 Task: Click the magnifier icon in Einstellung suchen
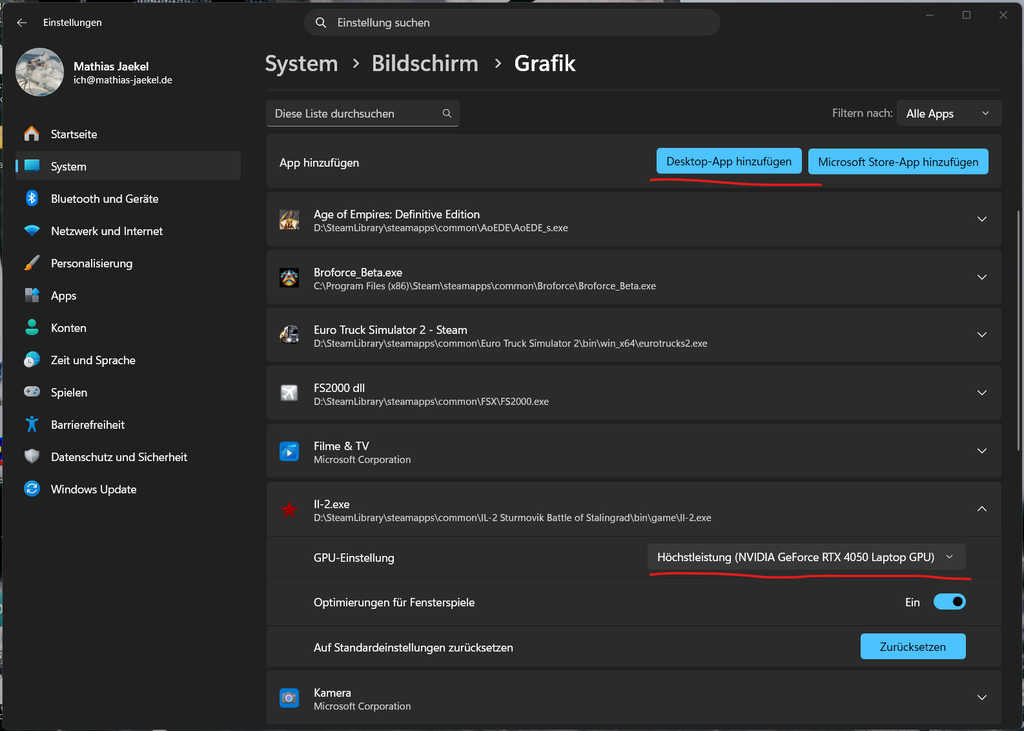tap(321, 23)
